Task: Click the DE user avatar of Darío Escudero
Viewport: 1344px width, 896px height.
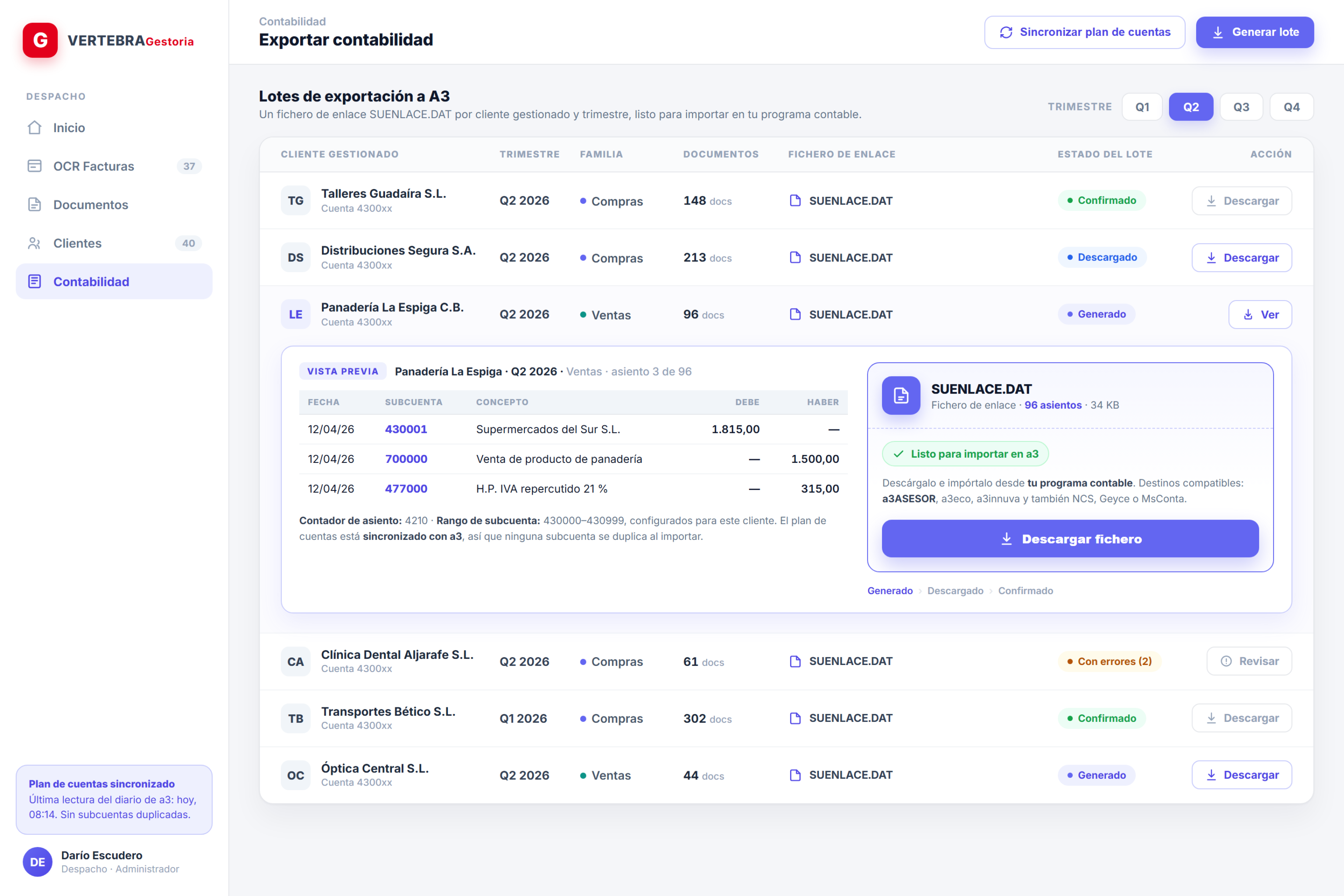Action: [38, 862]
